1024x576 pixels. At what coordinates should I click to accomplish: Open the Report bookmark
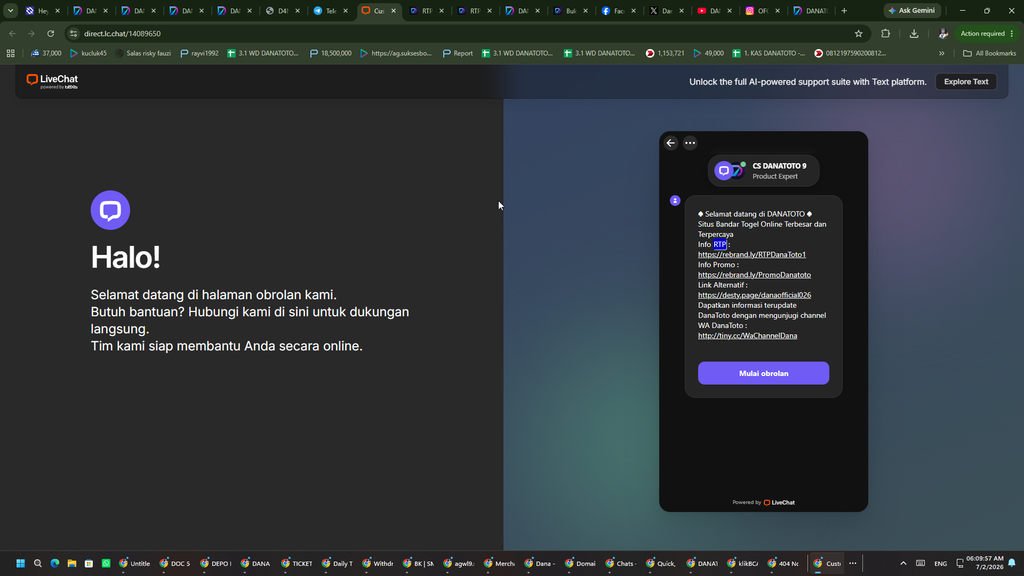tap(457, 53)
